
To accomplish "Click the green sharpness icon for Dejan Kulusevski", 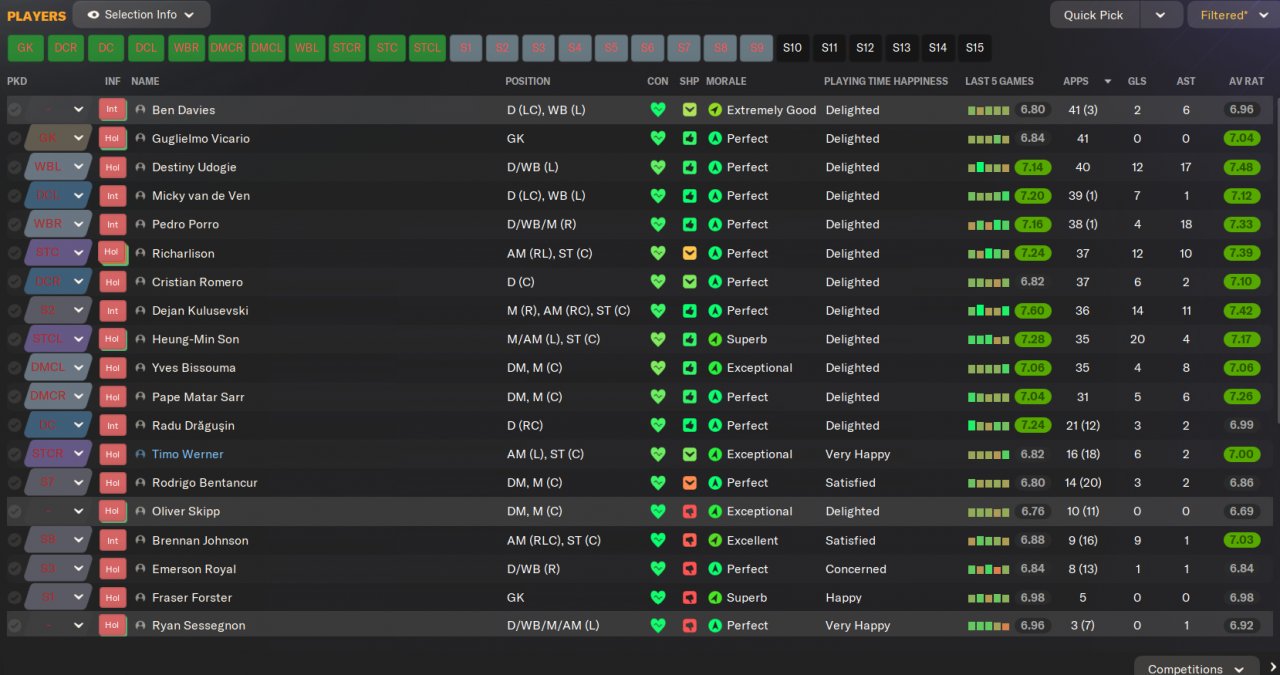I will (x=690, y=311).
